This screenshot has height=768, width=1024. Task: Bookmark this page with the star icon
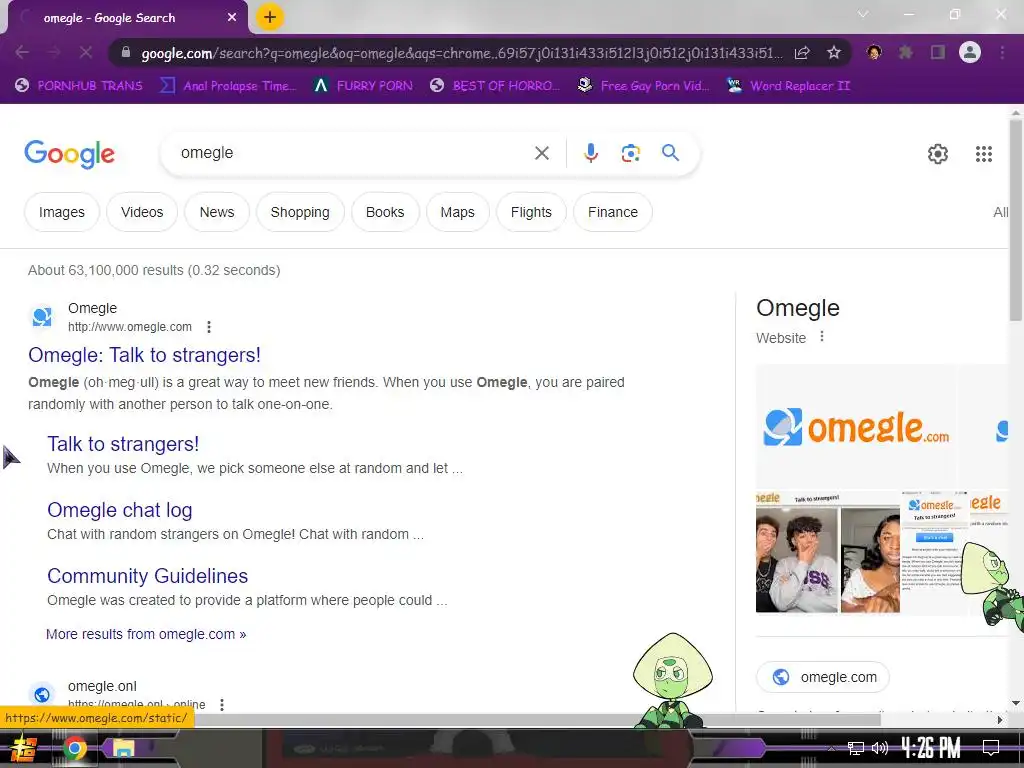[834, 53]
